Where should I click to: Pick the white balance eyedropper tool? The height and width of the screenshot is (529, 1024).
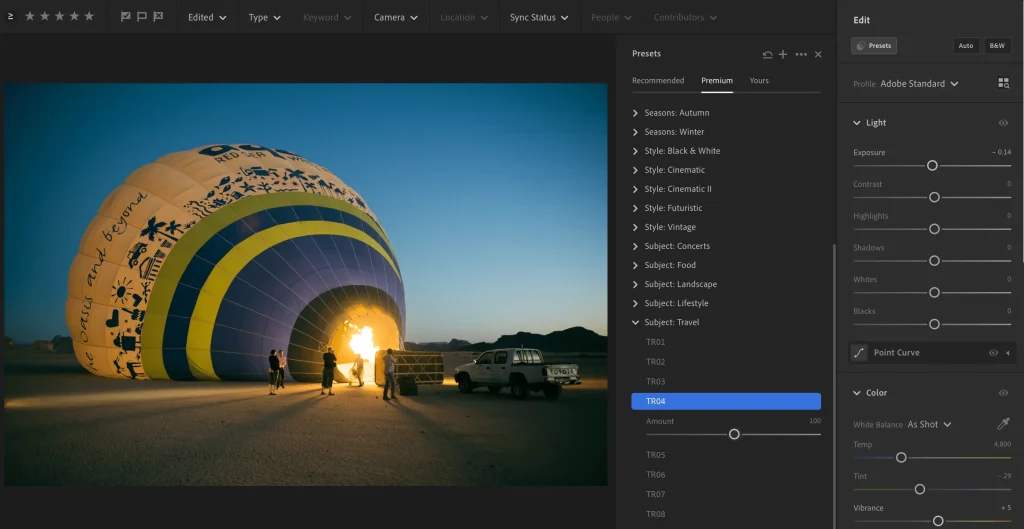point(1003,424)
